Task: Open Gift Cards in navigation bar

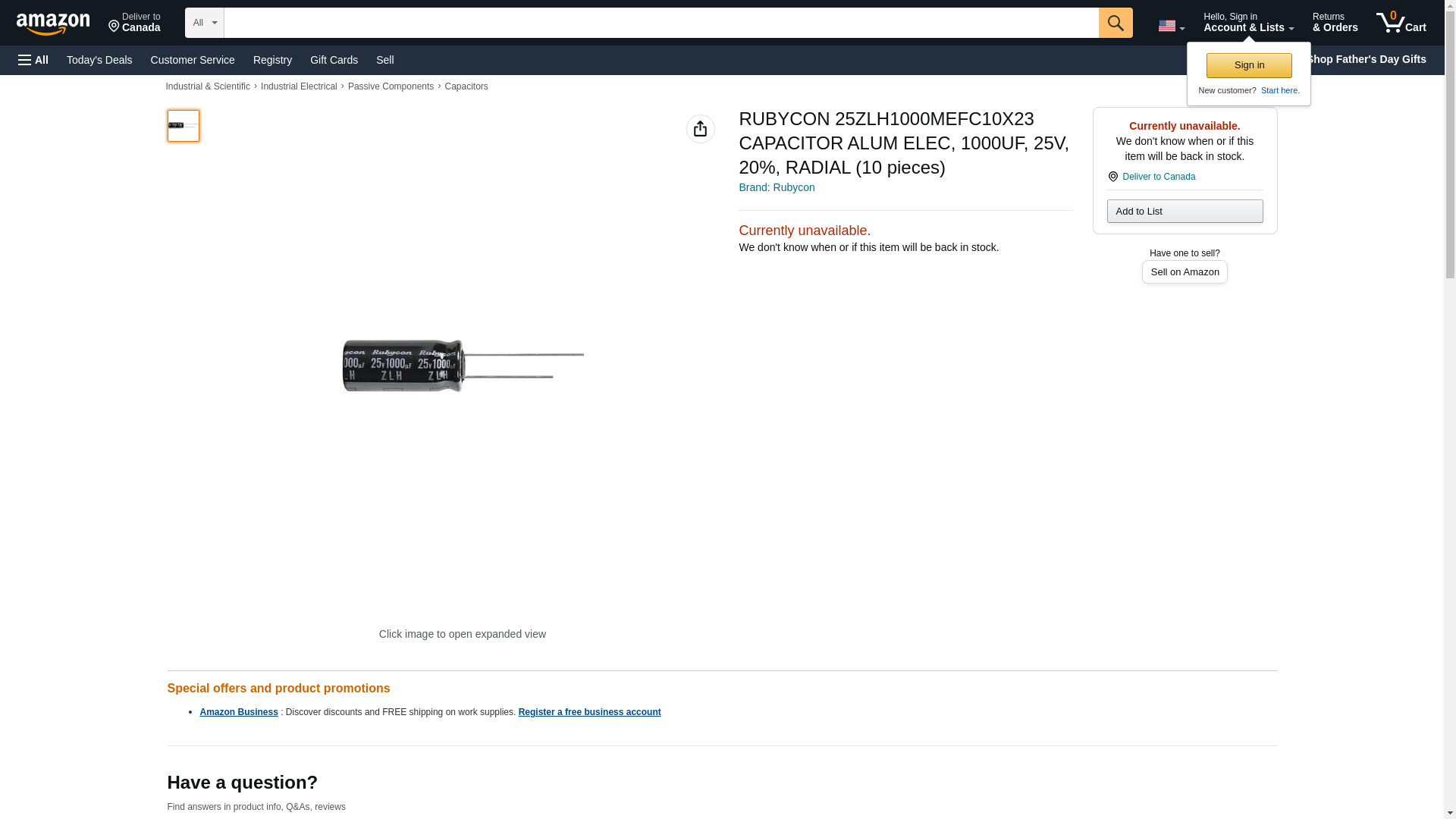Action: [x=334, y=60]
